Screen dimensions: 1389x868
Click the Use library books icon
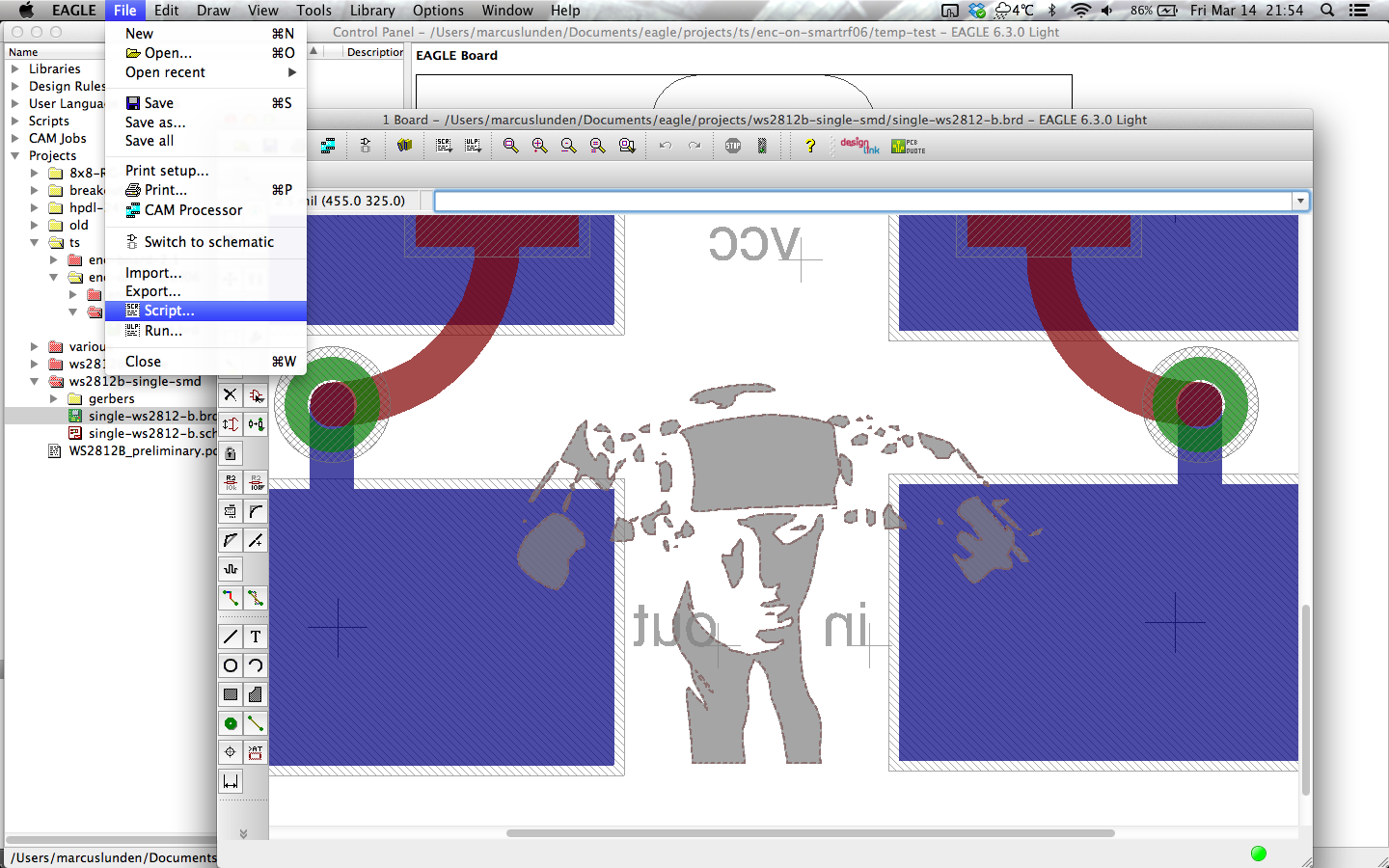[404, 146]
